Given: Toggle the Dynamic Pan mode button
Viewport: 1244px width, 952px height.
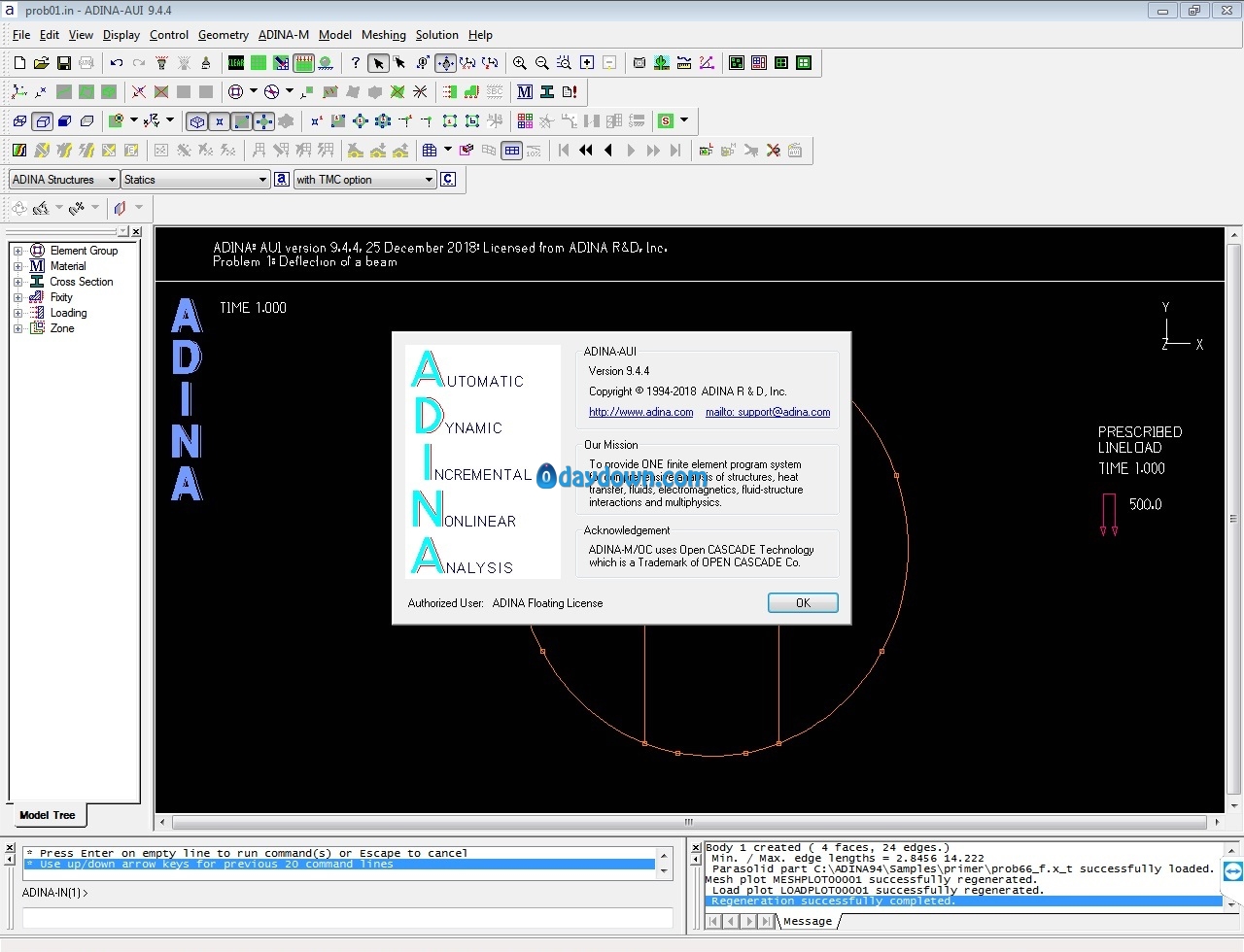Looking at the screenshot, I should (x=445, y=63).
